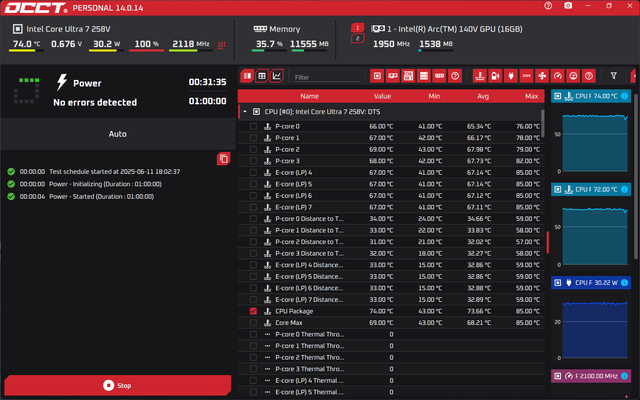Filter sensors by memory device

tap(439, 76)
